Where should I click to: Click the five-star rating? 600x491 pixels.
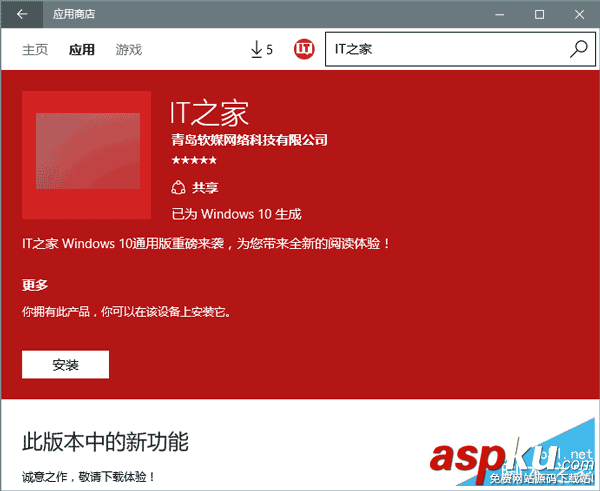click(x=194, y=160)
